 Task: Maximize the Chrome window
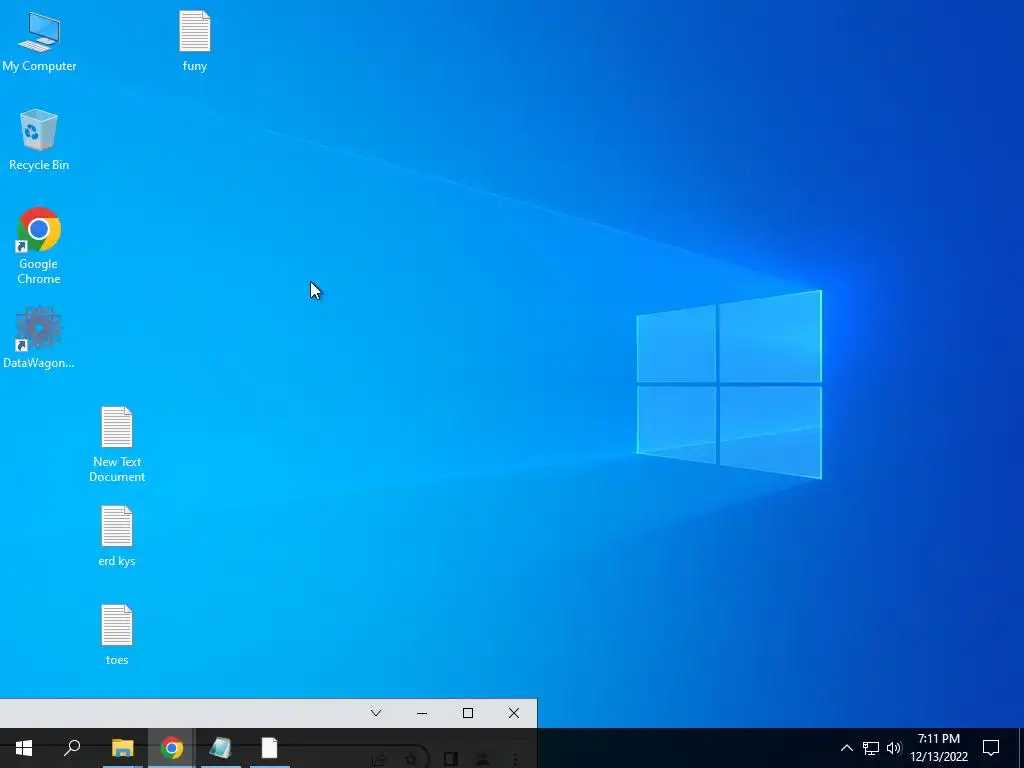pyautogui.click(x=468, y=713)
